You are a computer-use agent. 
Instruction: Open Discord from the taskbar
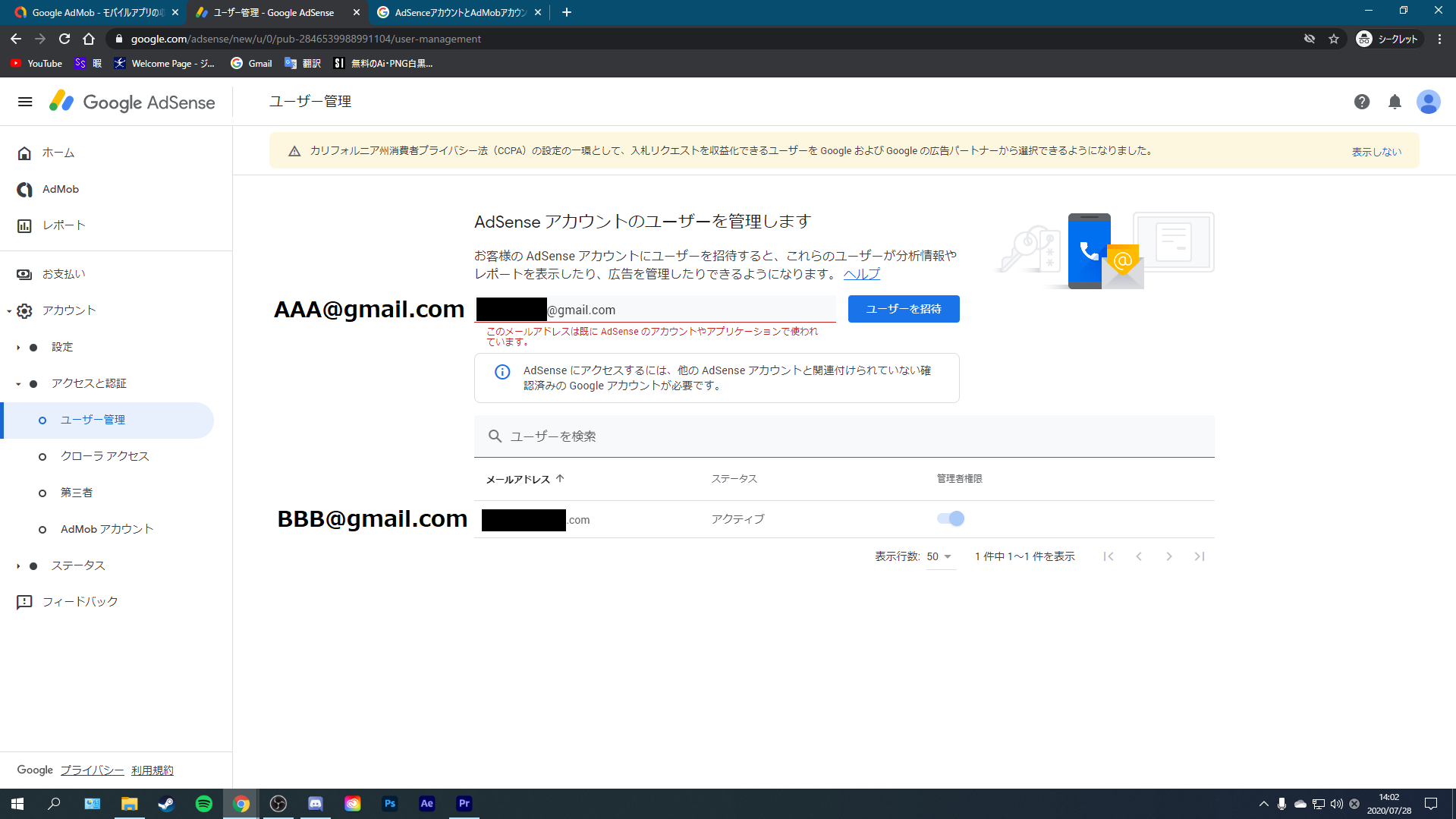[x=316, y=804]
